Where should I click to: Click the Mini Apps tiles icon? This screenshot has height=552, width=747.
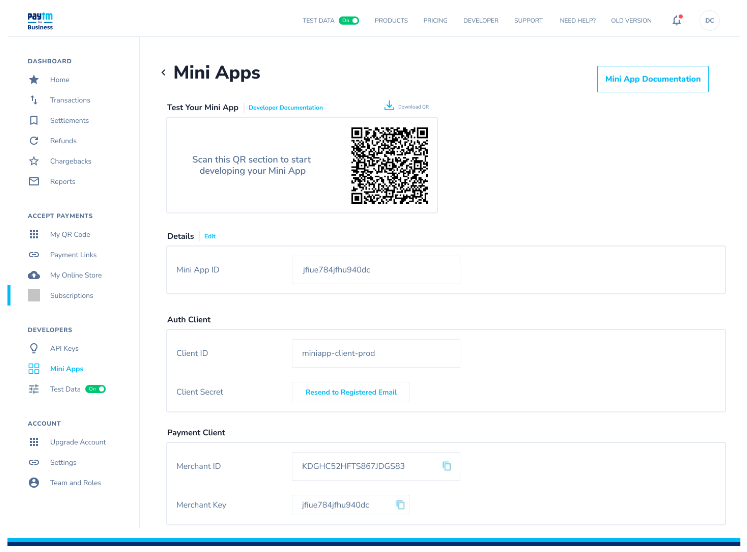(34, 369)
